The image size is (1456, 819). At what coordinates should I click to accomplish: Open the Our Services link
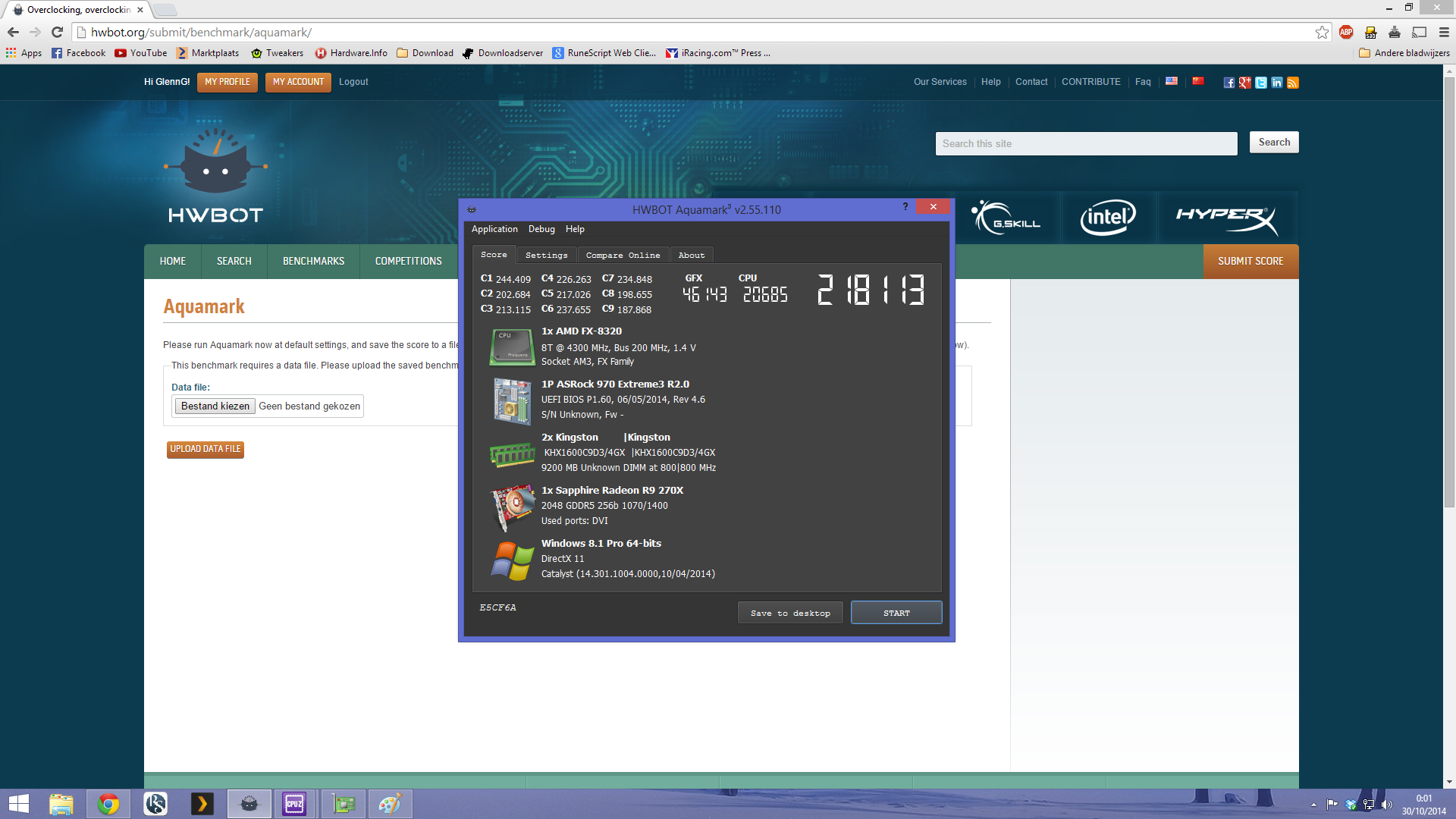pos(940,82)
